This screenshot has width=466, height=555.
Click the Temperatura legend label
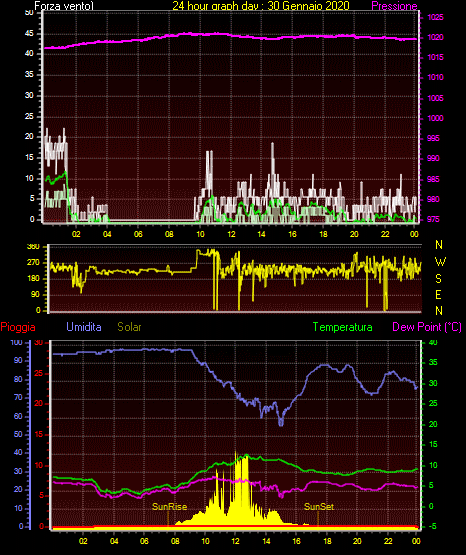coord(342,327)
